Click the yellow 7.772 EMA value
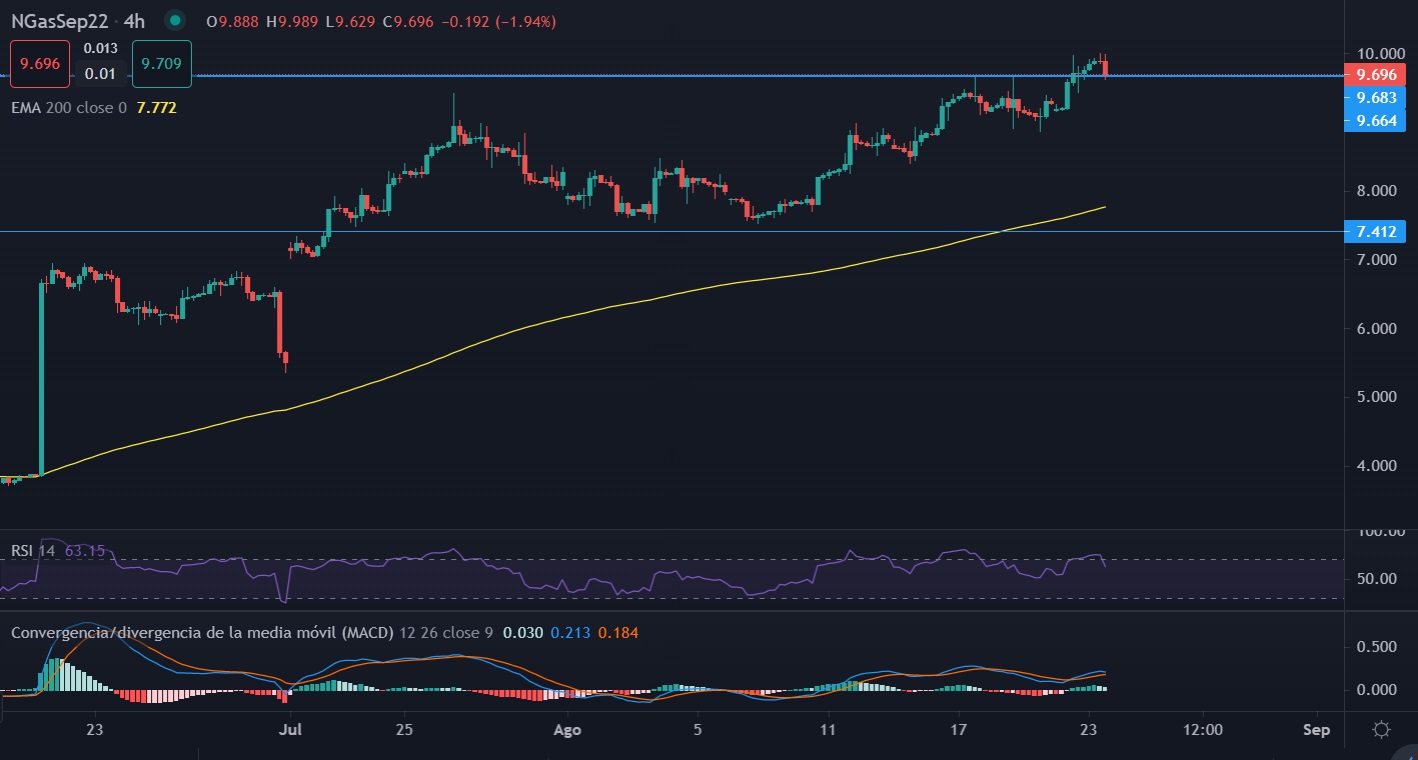 pos(157,107)
